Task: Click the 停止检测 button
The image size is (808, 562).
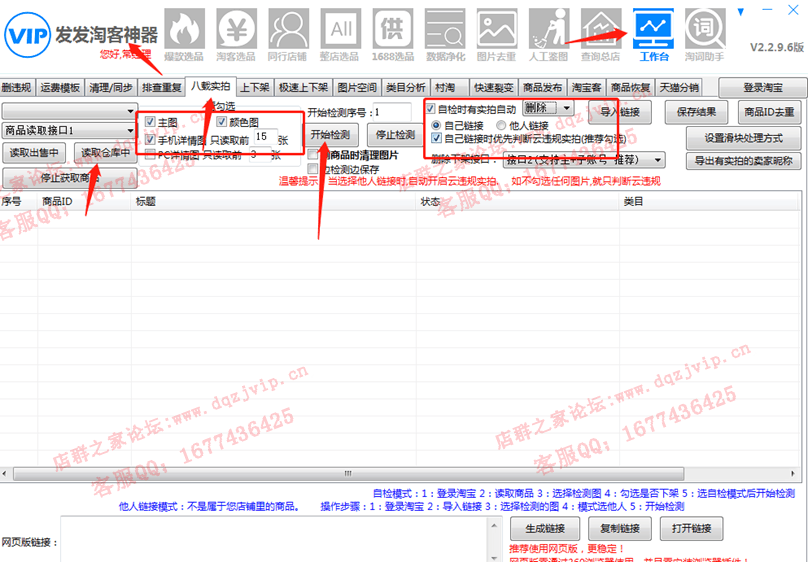Action: pyautogui.click(x=395, y=135)
